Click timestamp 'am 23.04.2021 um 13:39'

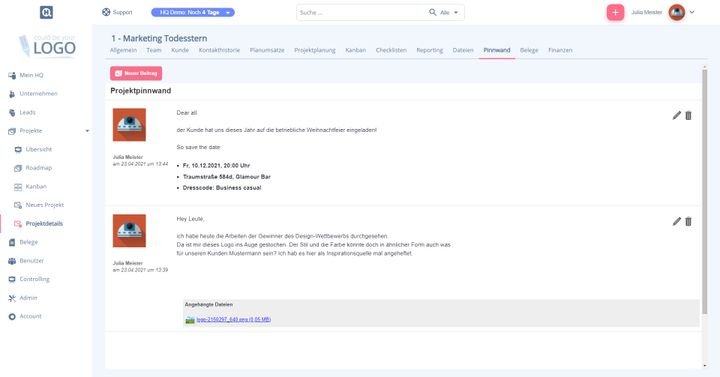tap(141, 270)
